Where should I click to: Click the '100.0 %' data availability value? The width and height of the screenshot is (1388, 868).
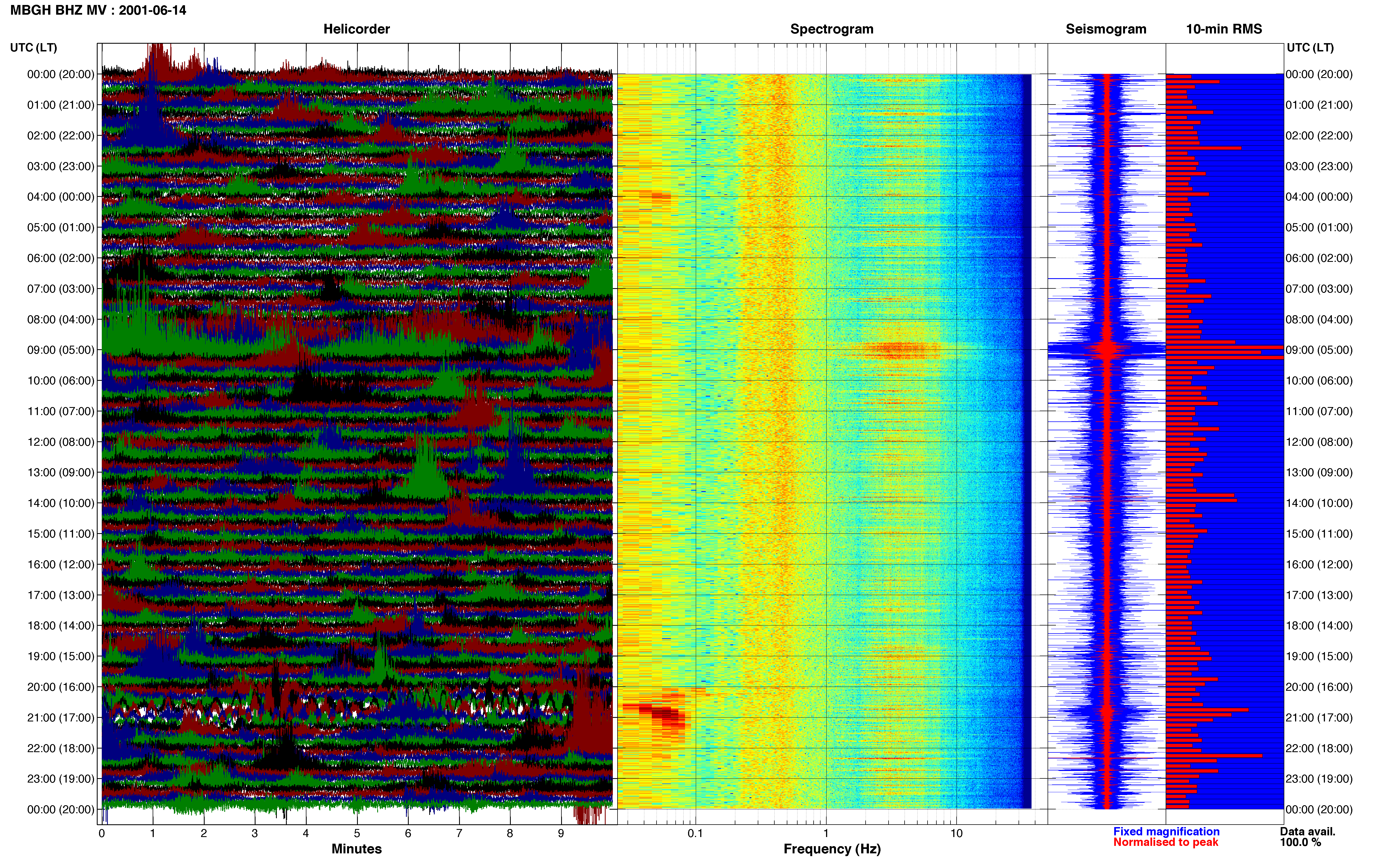tap(1300, 842)
